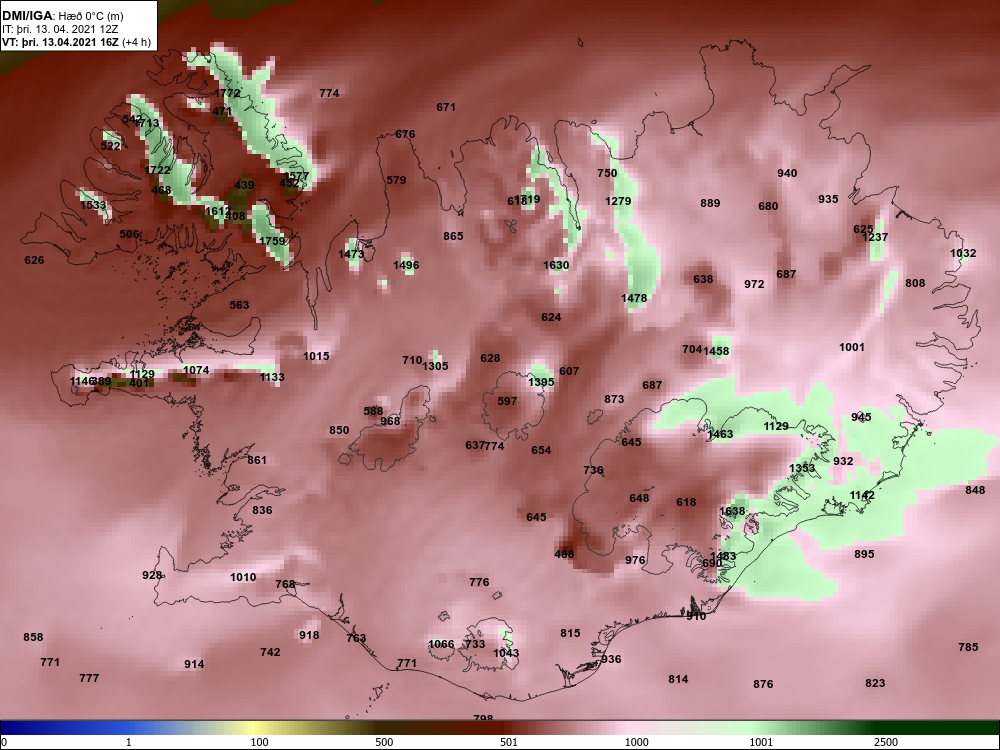Click the map value 1133
The image size is (1000, 750).
272,377
